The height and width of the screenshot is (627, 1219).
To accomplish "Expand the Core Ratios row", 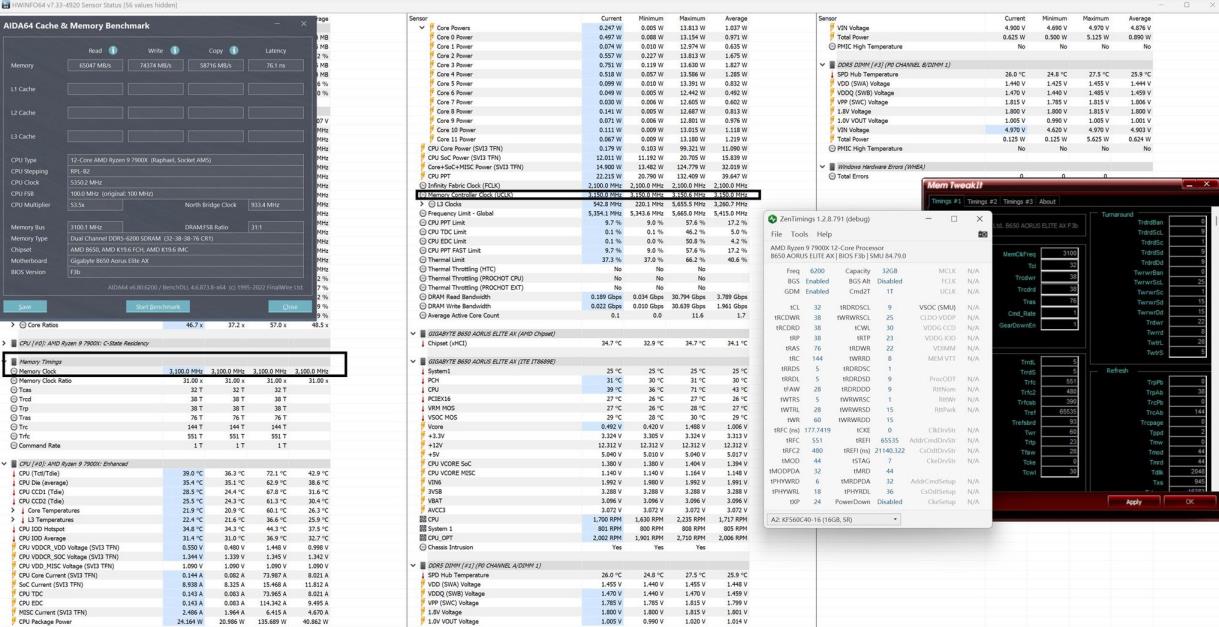I will (x=12, y=325).
